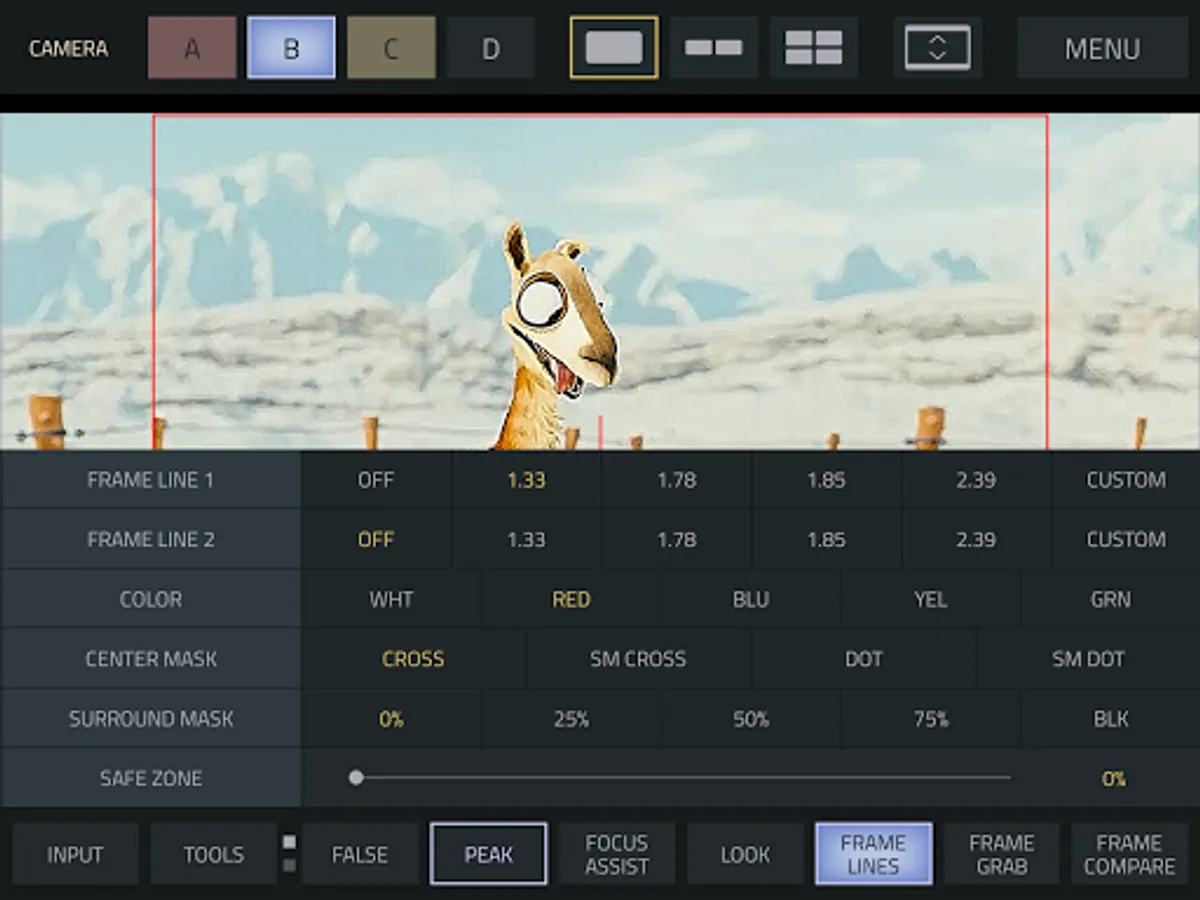Select the single view layout icon

click(x=614, y=47)
